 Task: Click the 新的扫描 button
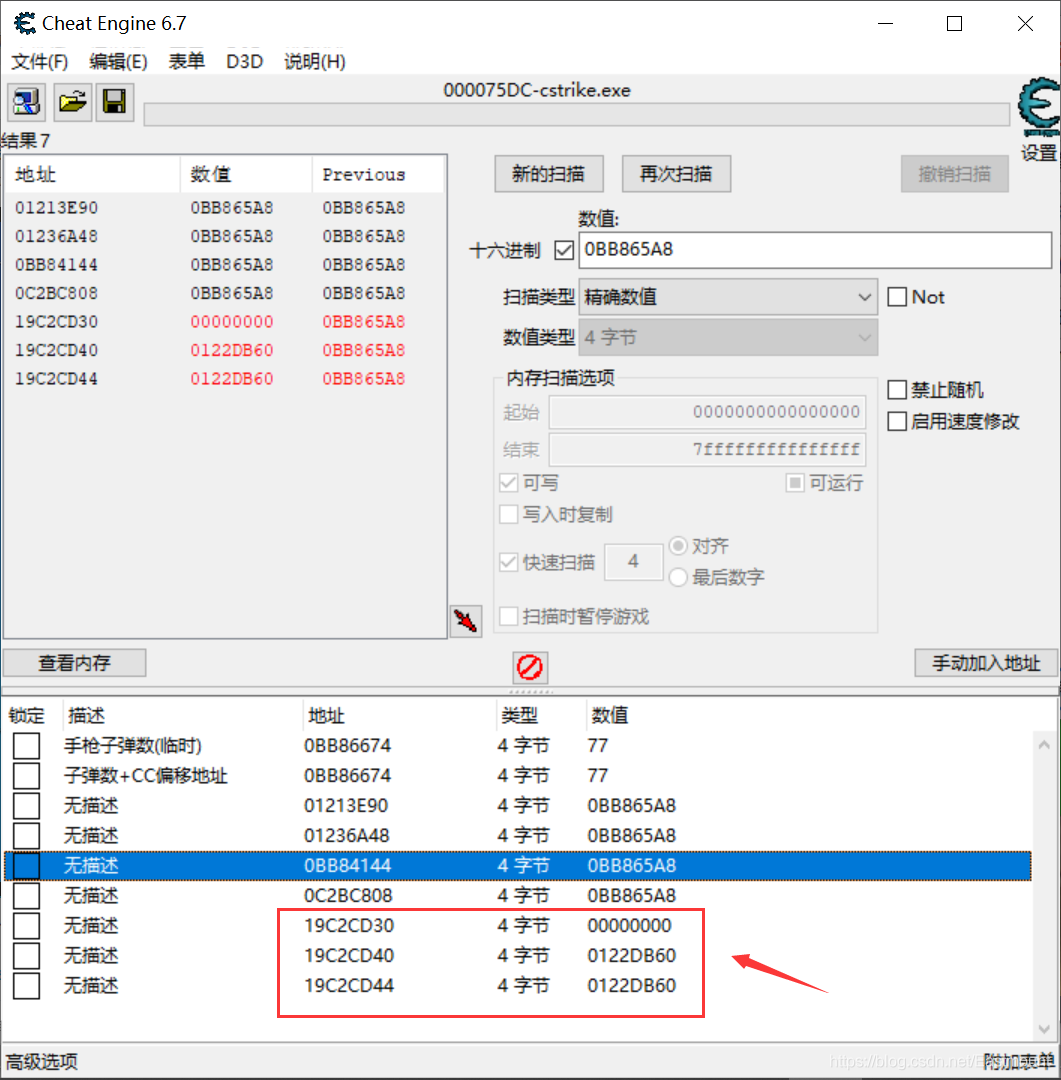tap(548, 174)
